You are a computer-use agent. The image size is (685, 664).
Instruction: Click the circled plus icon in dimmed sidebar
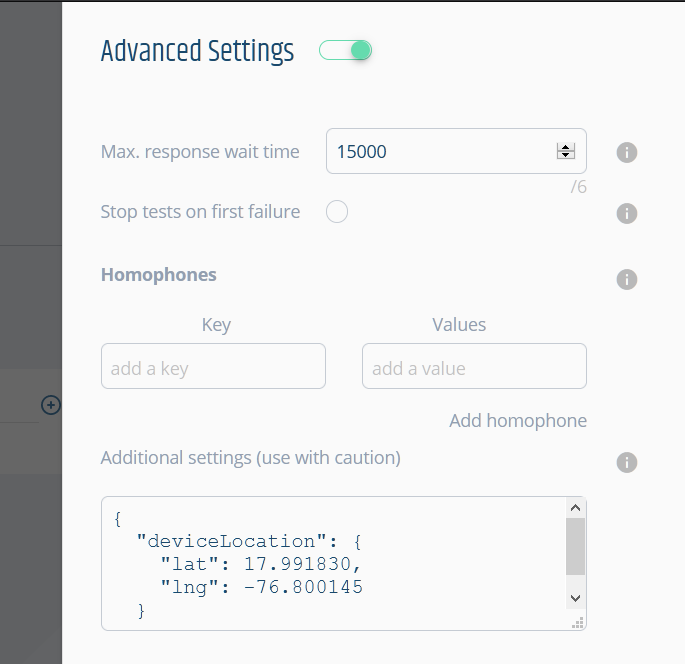coord(51,405)
